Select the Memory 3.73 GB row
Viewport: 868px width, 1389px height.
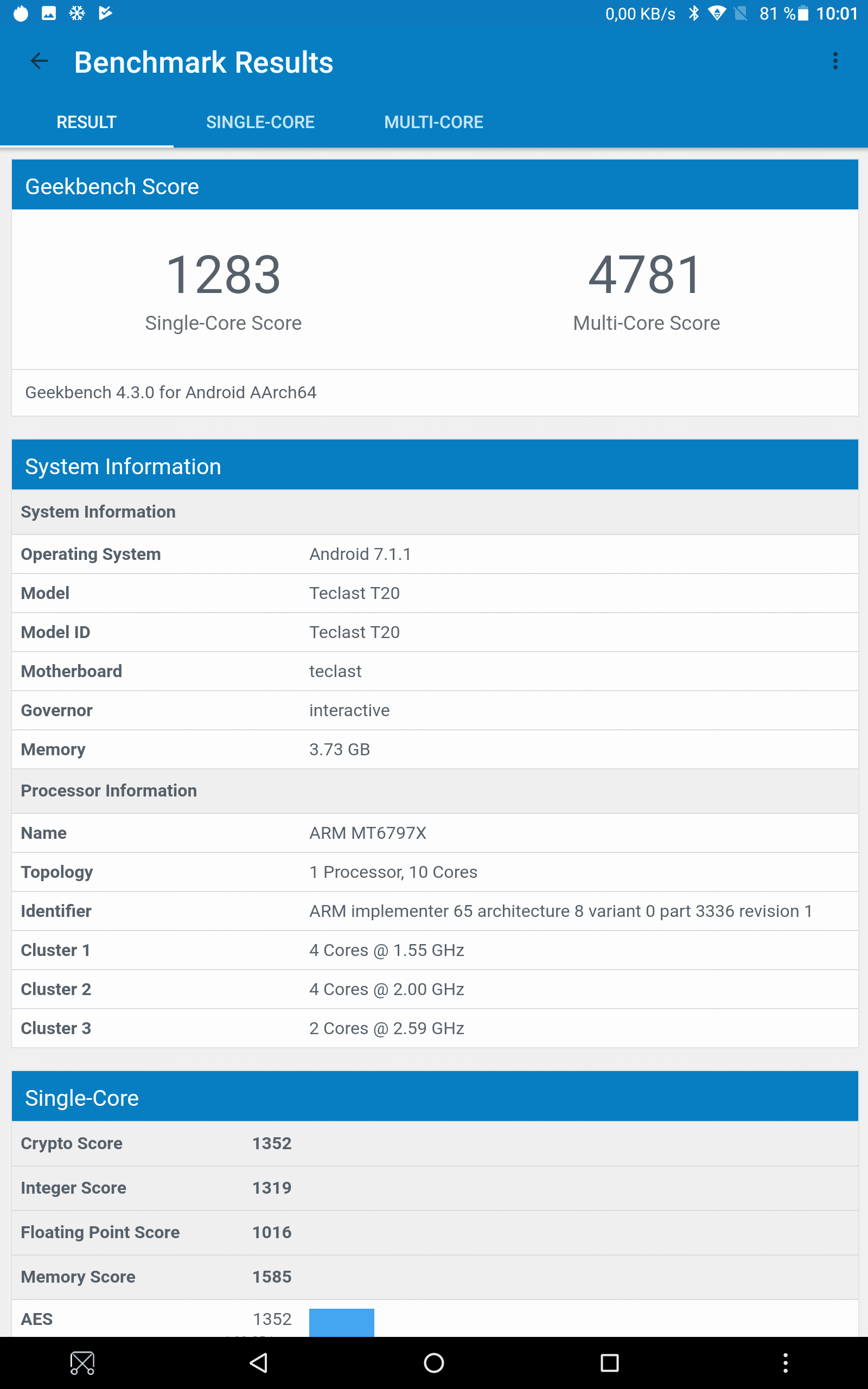point(435,750)
